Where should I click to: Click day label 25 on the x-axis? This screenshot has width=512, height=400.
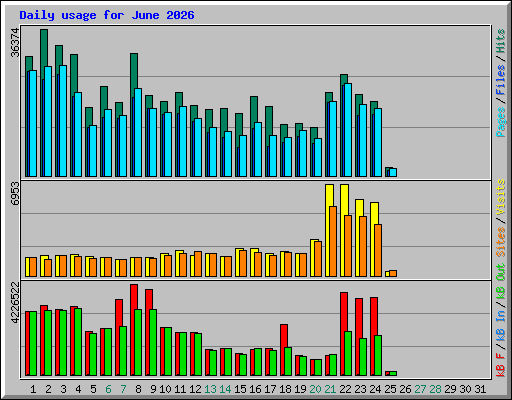pos(390,389)
